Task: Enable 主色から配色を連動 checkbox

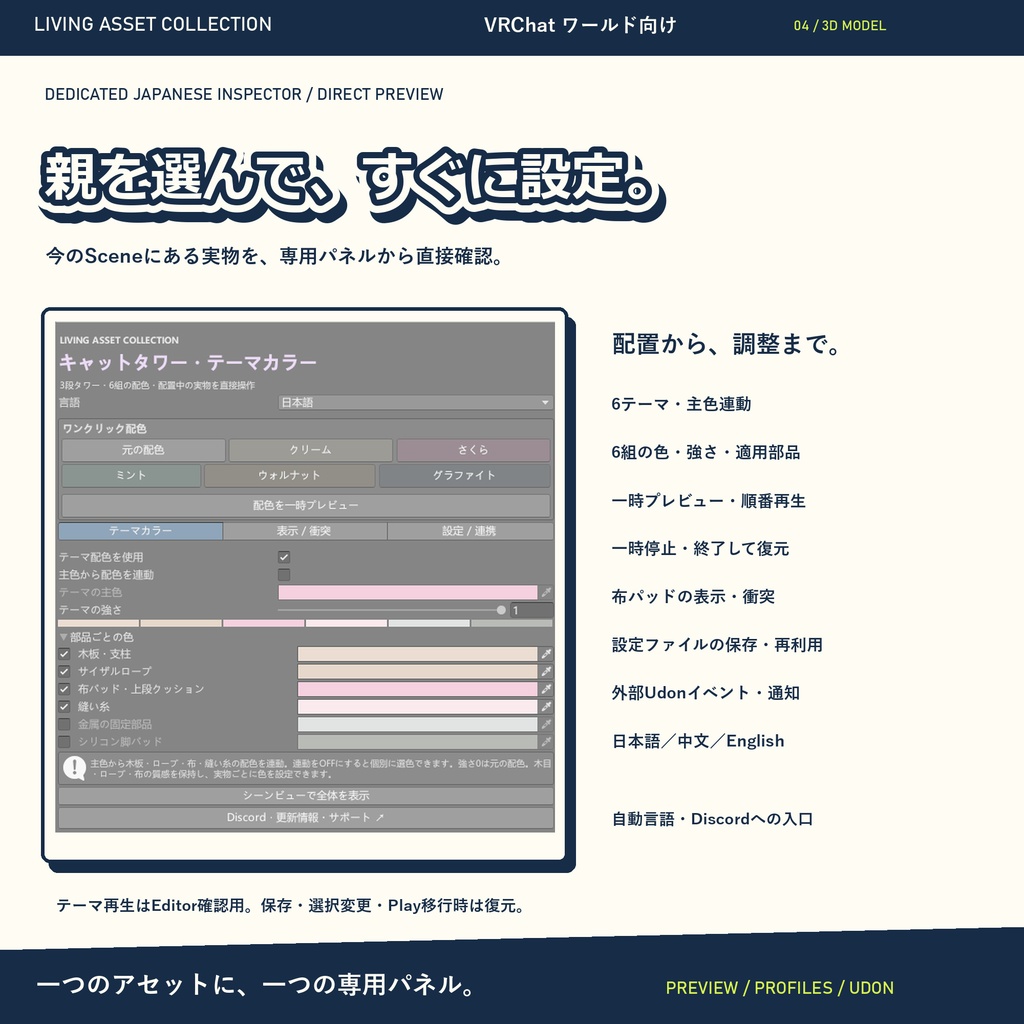Action: pyautogui.click(x=284, y=575)
